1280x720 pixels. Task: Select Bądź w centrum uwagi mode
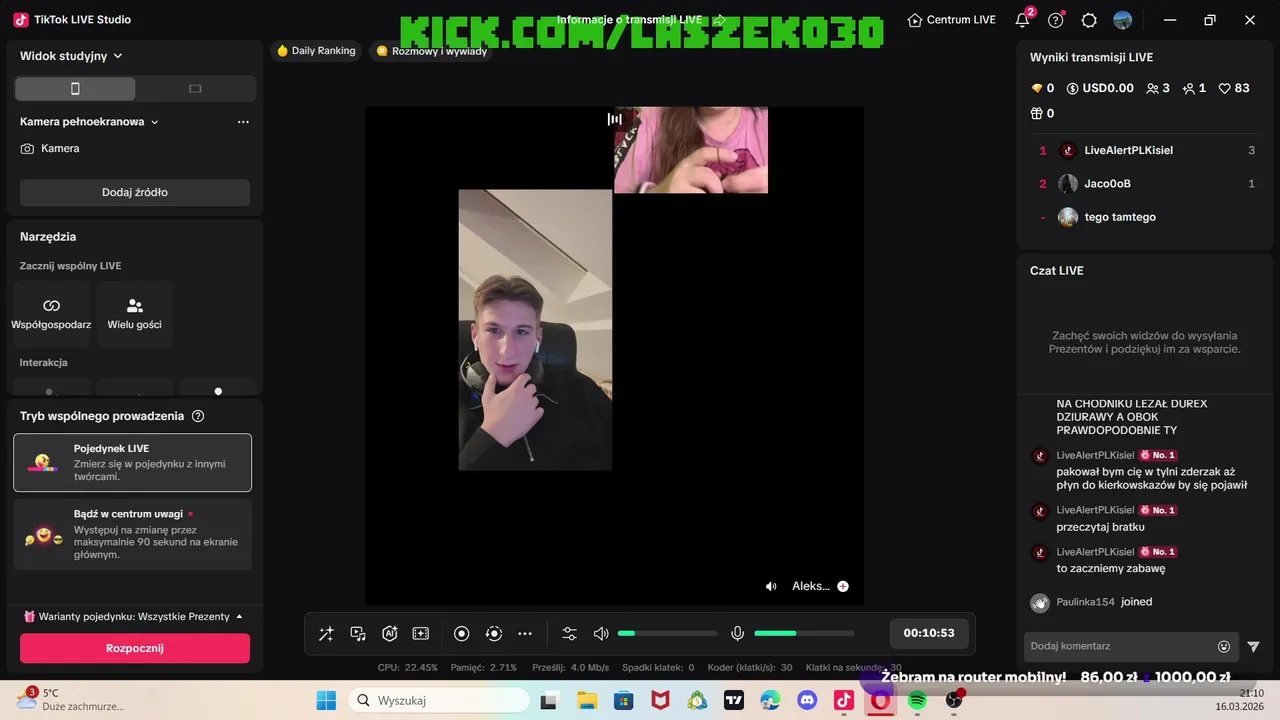(133, 534)
